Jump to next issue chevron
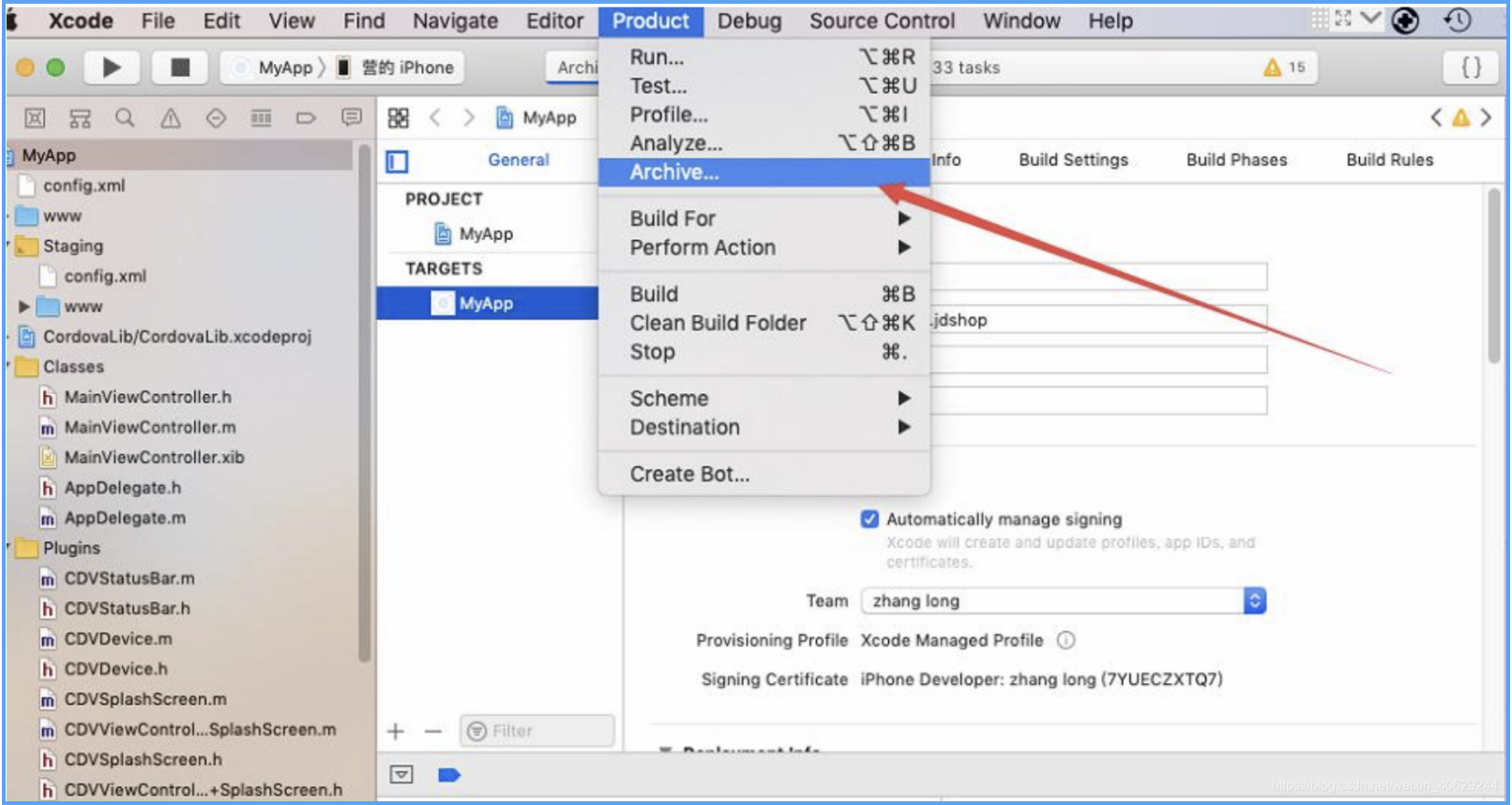The height and width of the screenshot is (805, 1512). click(x=1486, y=117)
